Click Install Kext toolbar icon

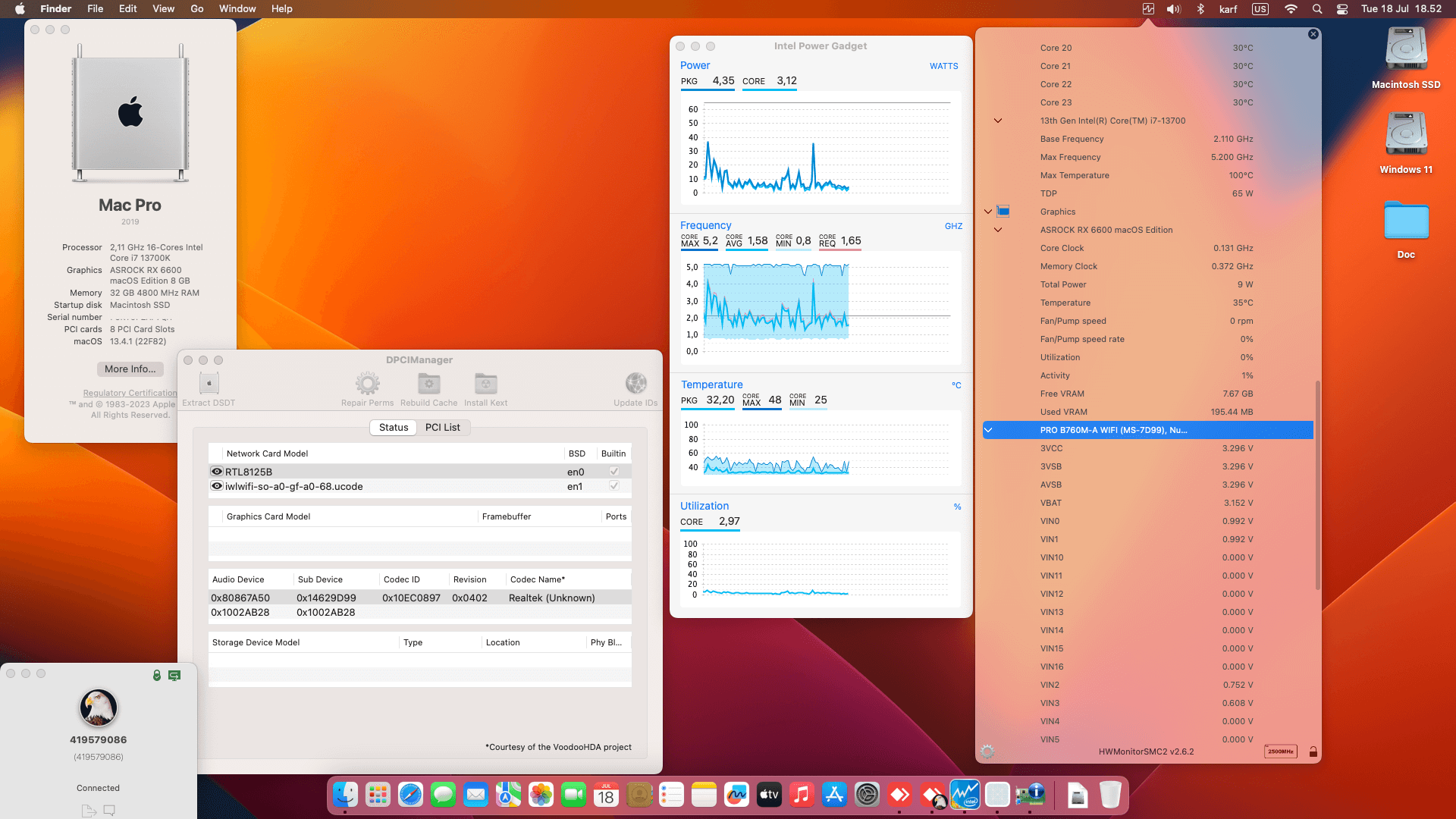[486, 384]
